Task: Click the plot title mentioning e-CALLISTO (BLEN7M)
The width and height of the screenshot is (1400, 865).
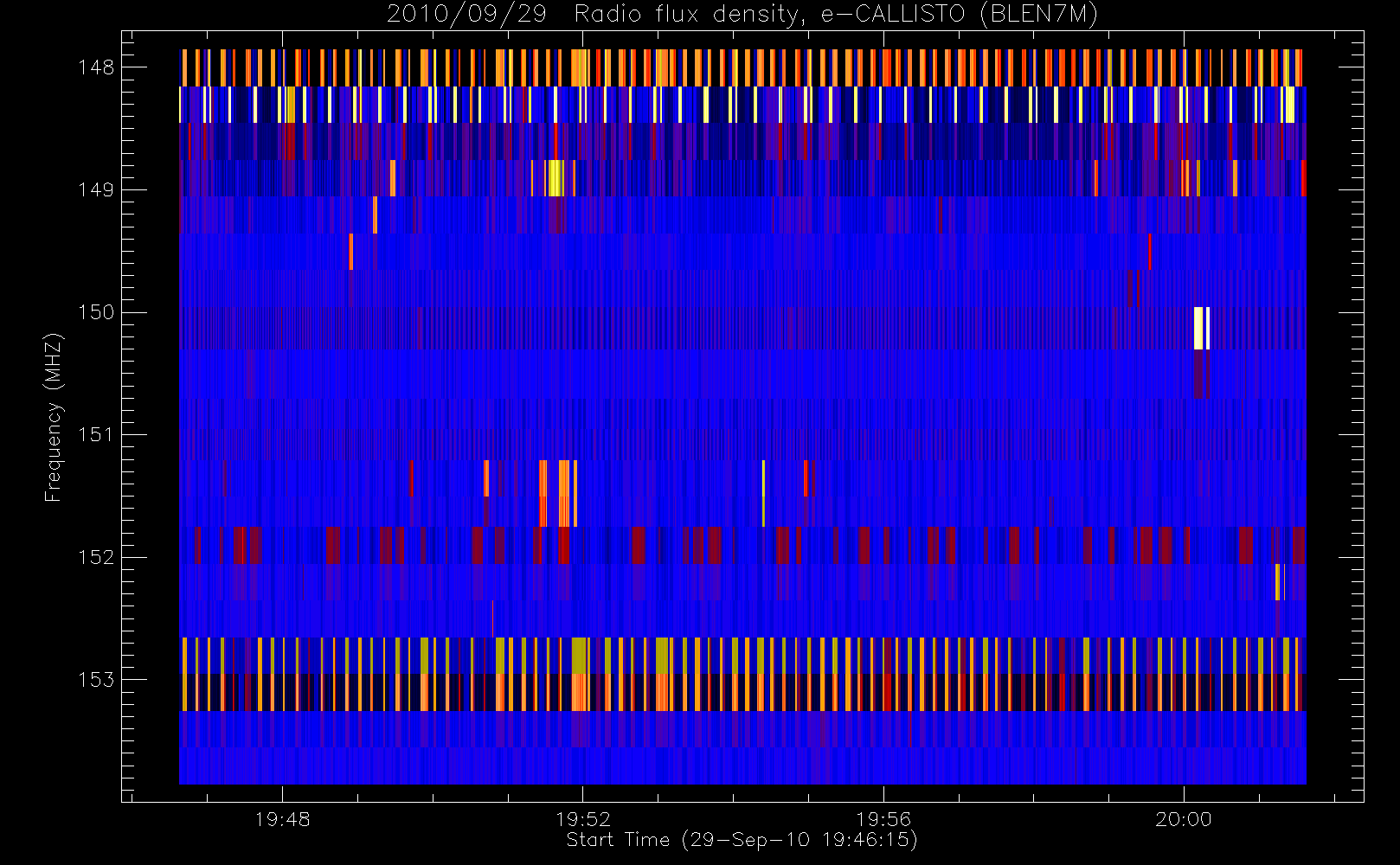Action: point(742,15)
